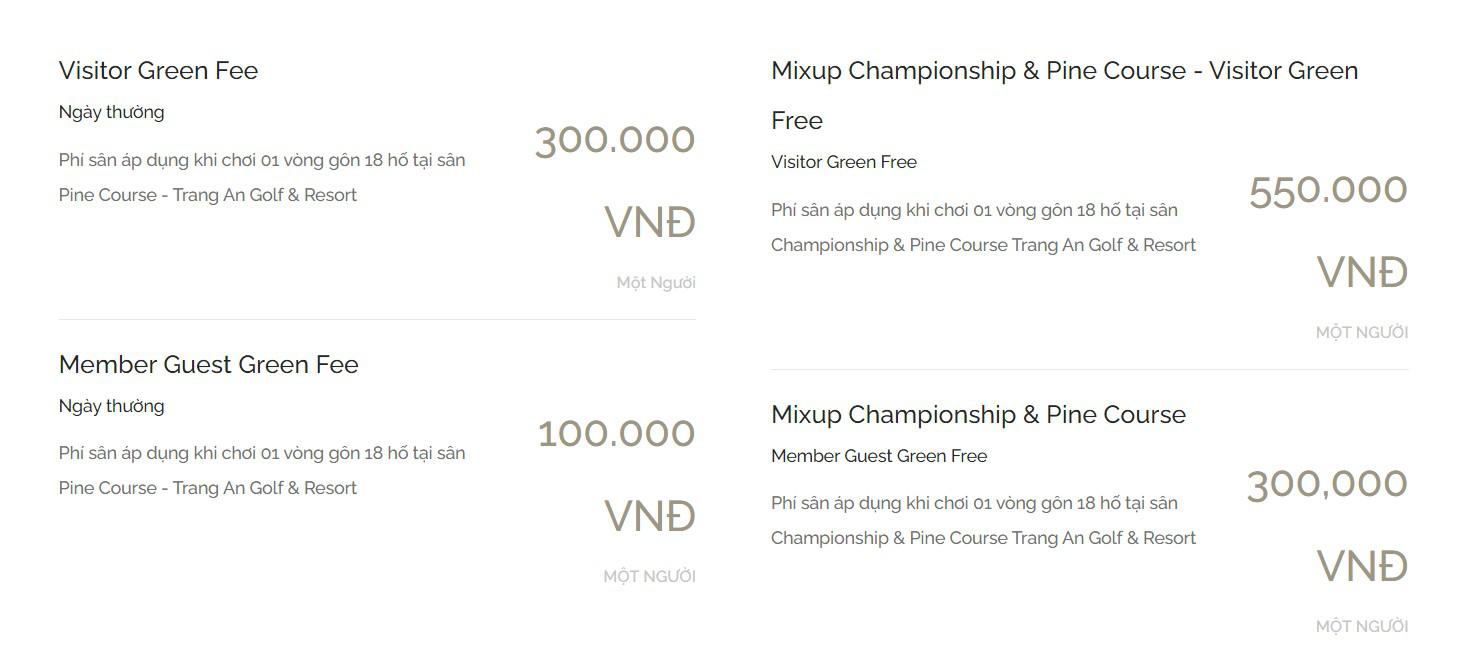Screen dimensions: 1472x663
Task: Click the VNĐ currency below the 300.000 price
Action: [649, 222]
